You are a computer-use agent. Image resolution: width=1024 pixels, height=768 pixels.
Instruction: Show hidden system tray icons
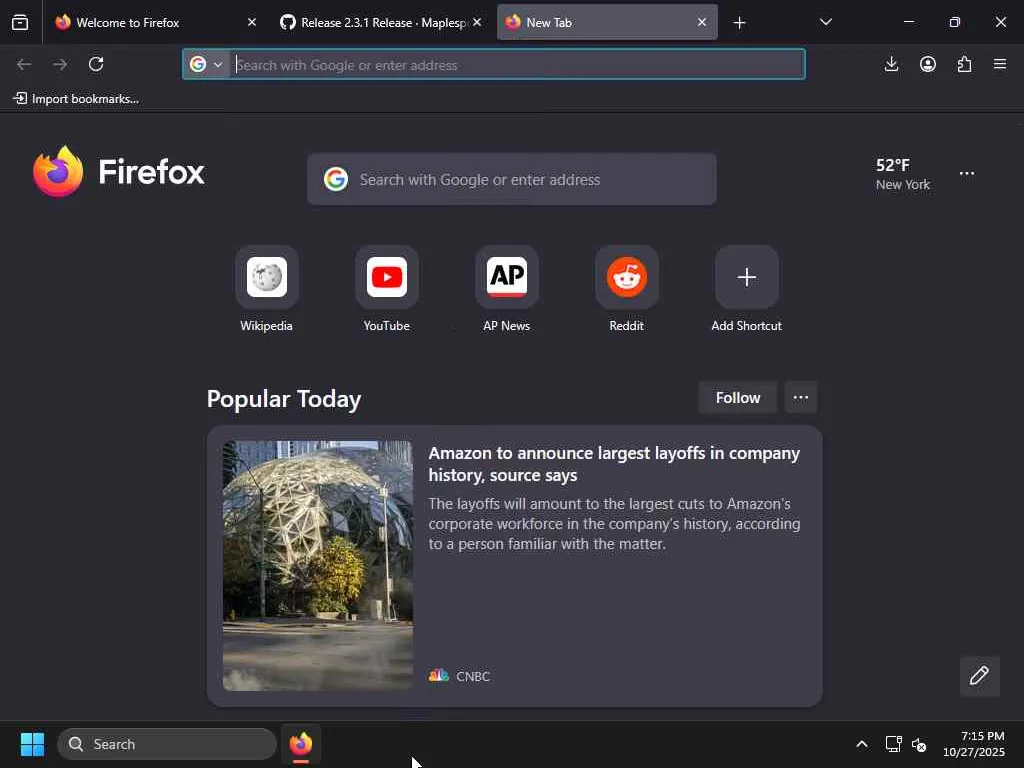click(x=862, y=744)
